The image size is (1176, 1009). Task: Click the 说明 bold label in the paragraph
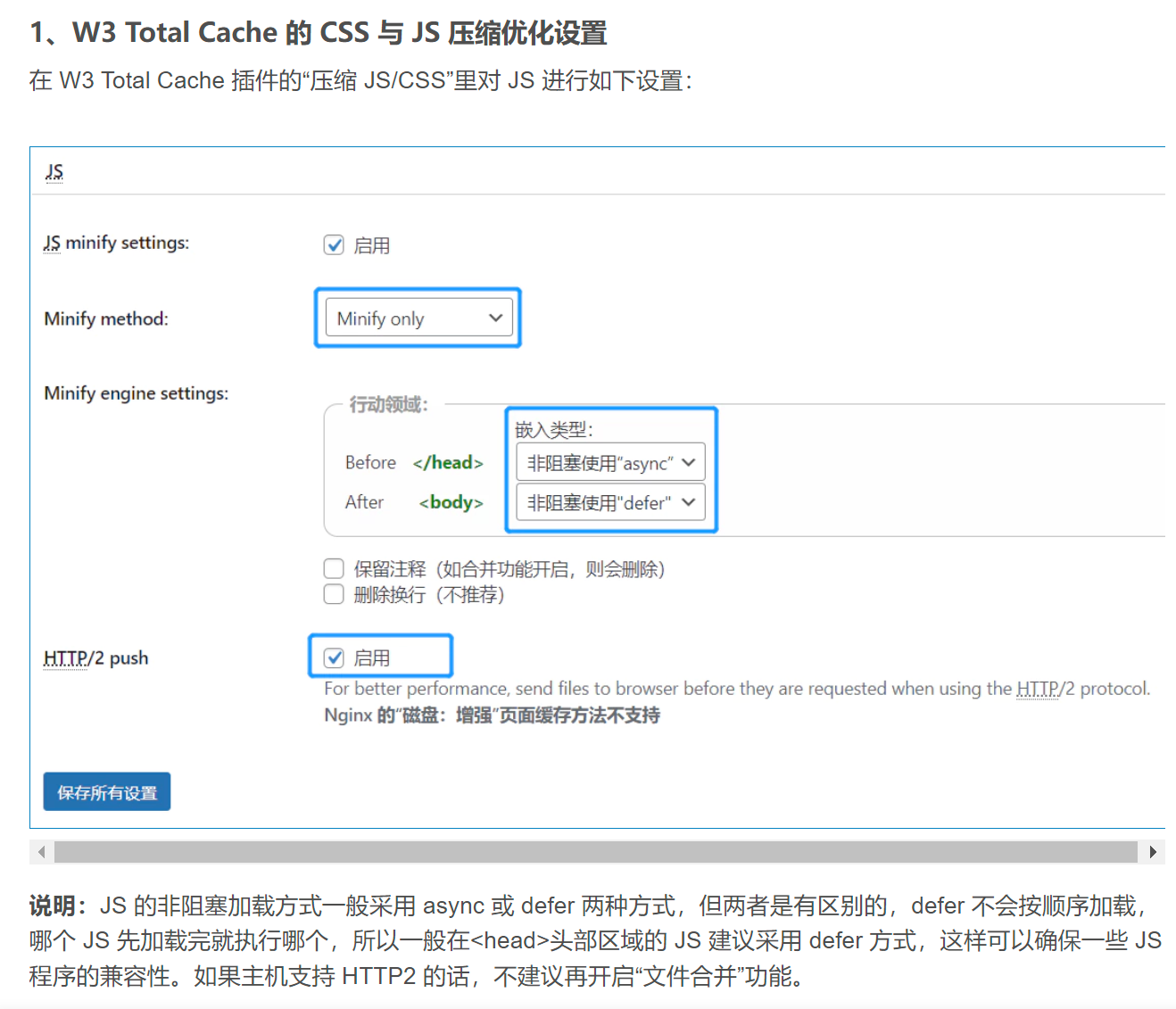click(58, 906)
